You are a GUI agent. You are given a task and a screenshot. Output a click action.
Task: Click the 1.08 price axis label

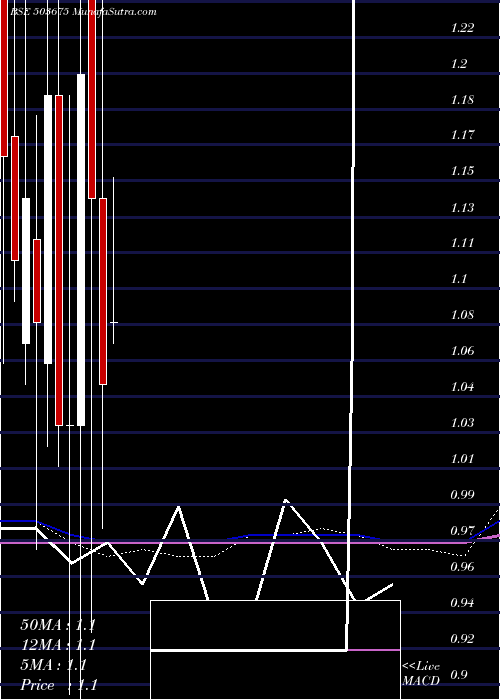click(462, 315)
